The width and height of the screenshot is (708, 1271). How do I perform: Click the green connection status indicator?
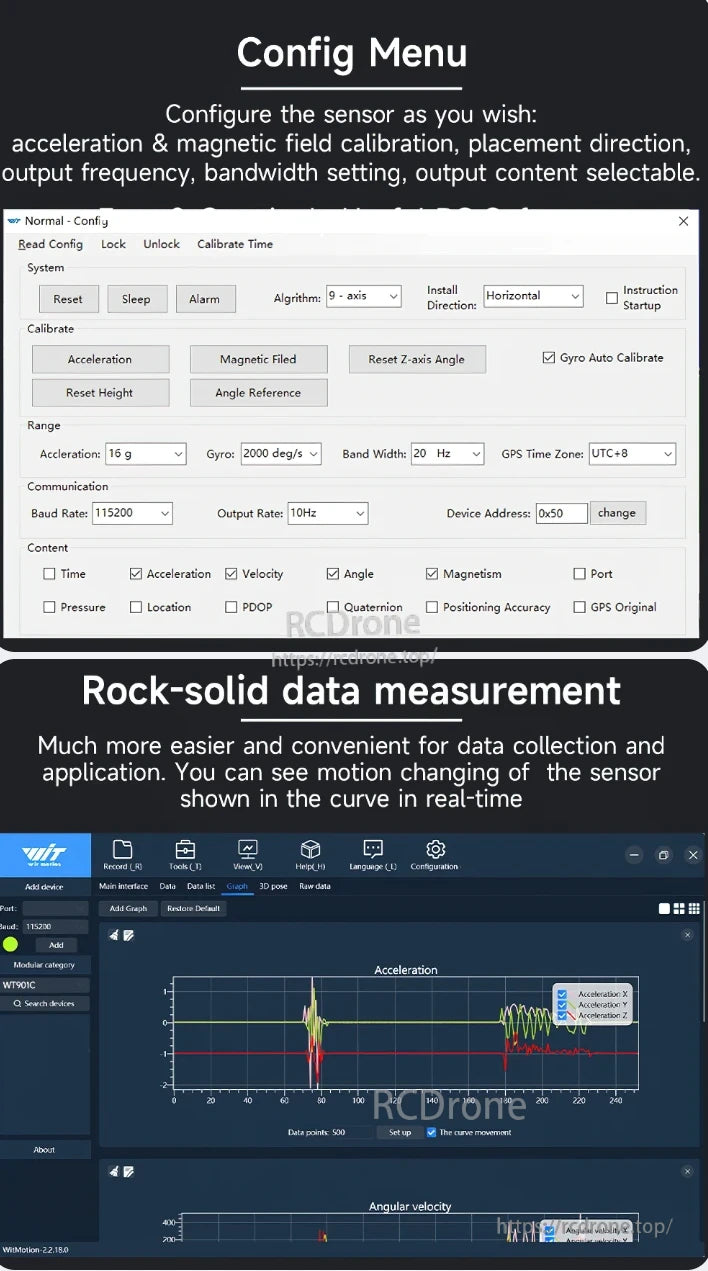[x=10, y=944]
